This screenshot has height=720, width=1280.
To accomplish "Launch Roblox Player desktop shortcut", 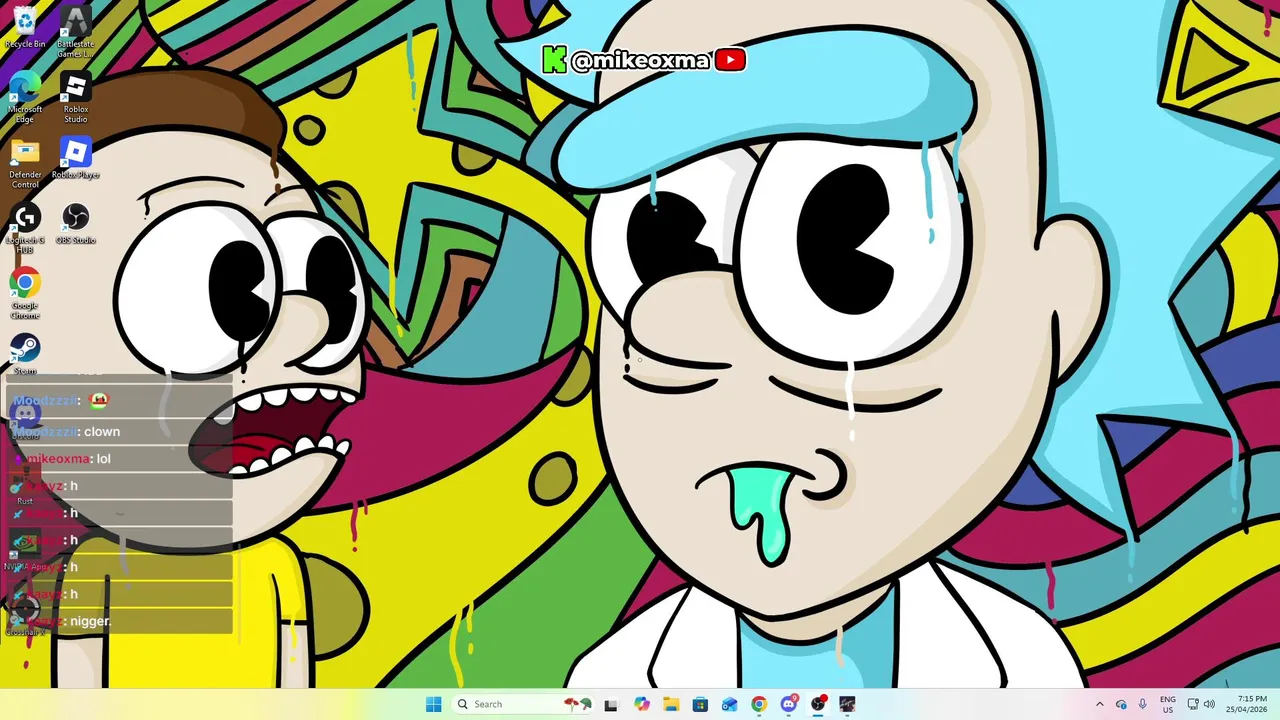I will click(x=75, y=160).
